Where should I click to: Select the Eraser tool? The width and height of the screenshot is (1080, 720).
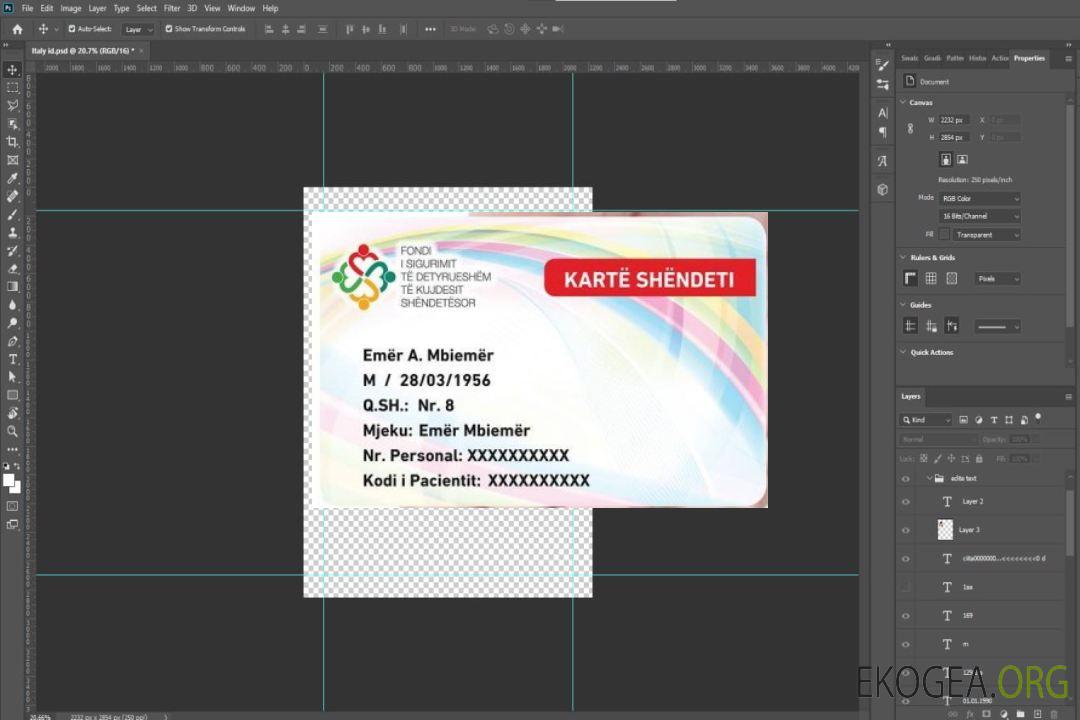coord(12,268)
